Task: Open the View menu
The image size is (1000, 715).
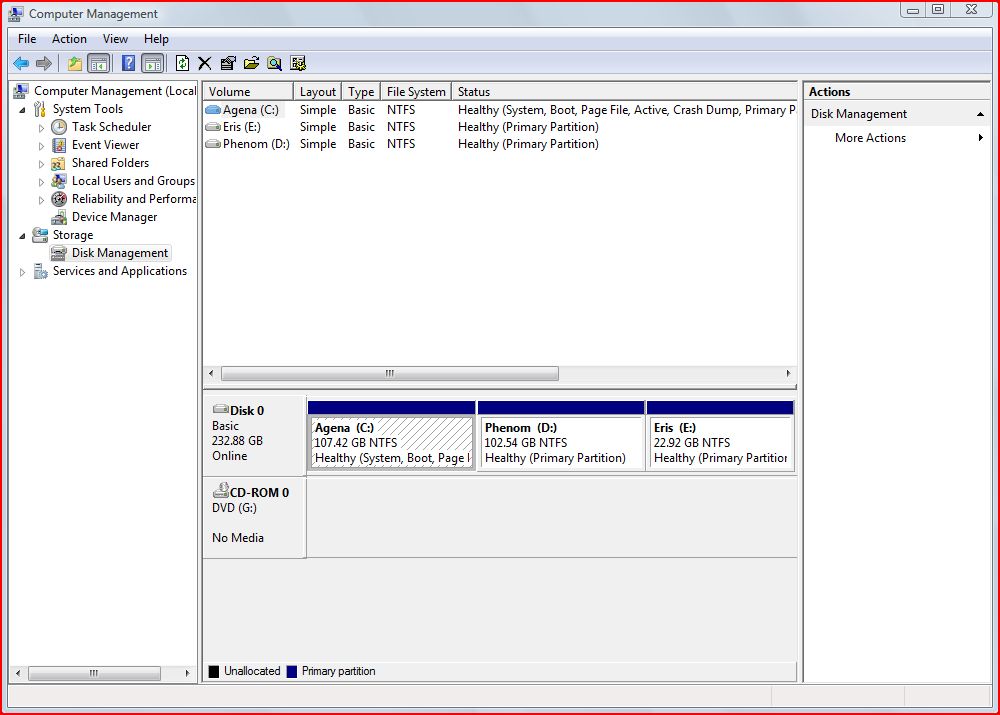Action: 115,39
